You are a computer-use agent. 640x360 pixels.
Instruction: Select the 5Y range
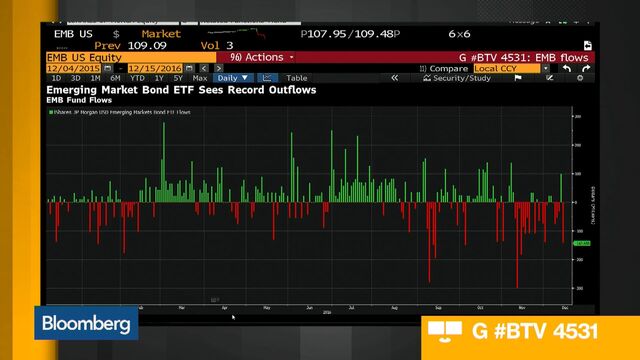click(x=178, y=78)
